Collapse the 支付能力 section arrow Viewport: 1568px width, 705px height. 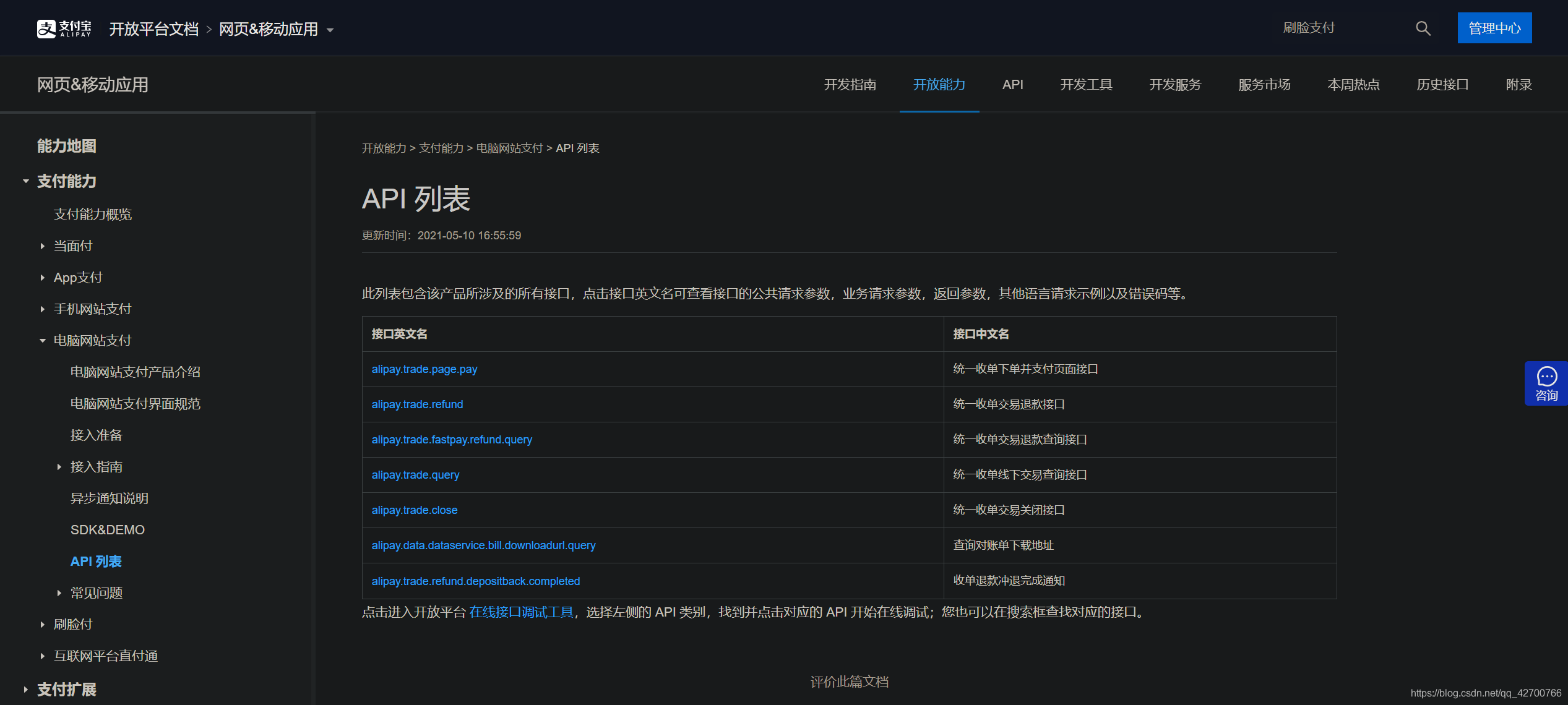pos(26,181)
